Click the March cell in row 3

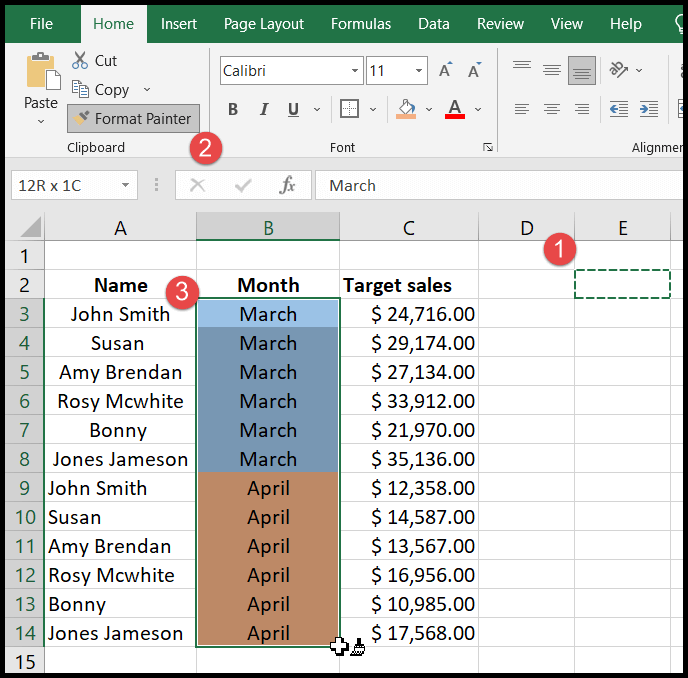(268, 314)
